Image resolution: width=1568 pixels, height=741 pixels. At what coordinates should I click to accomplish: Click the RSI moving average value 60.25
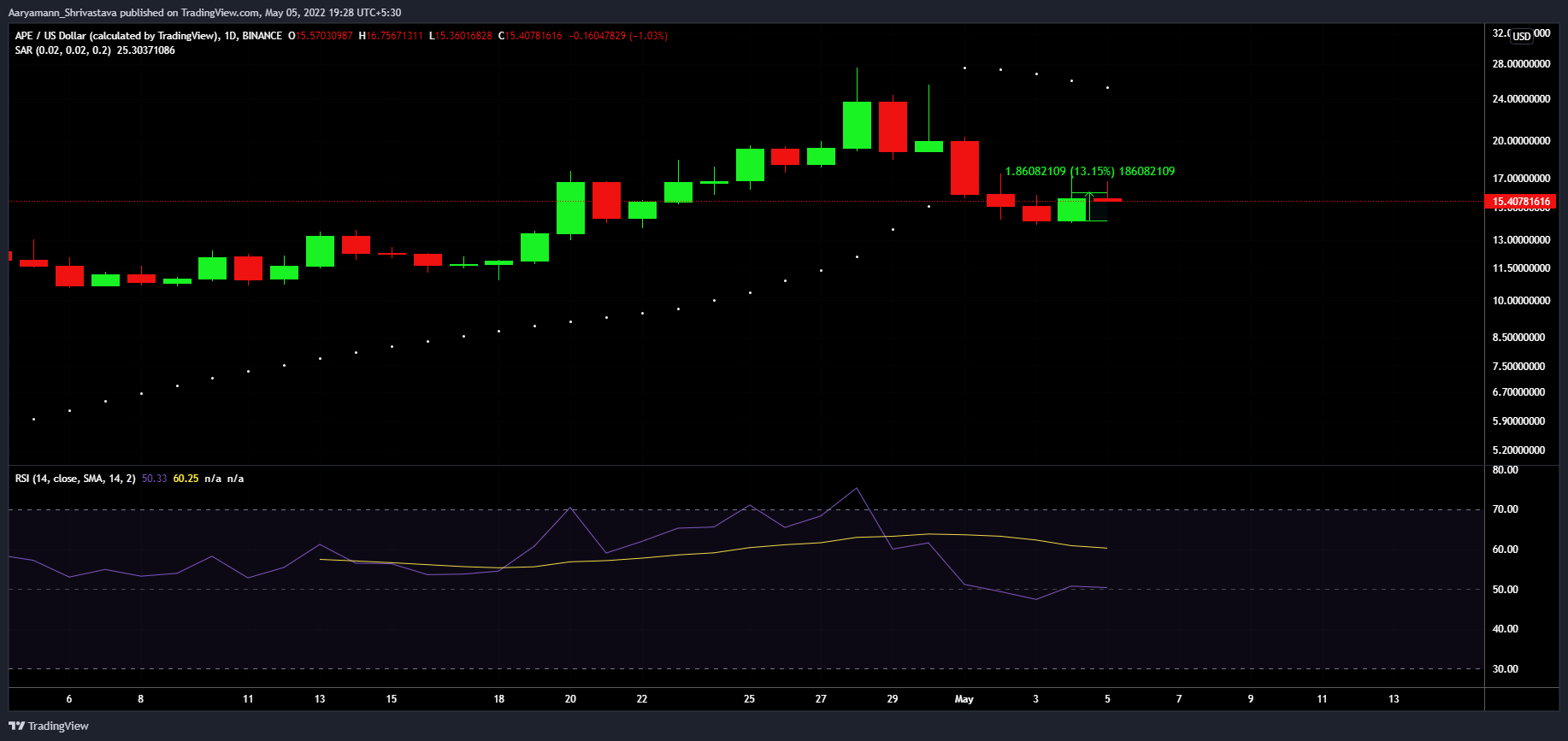(186, 479)
